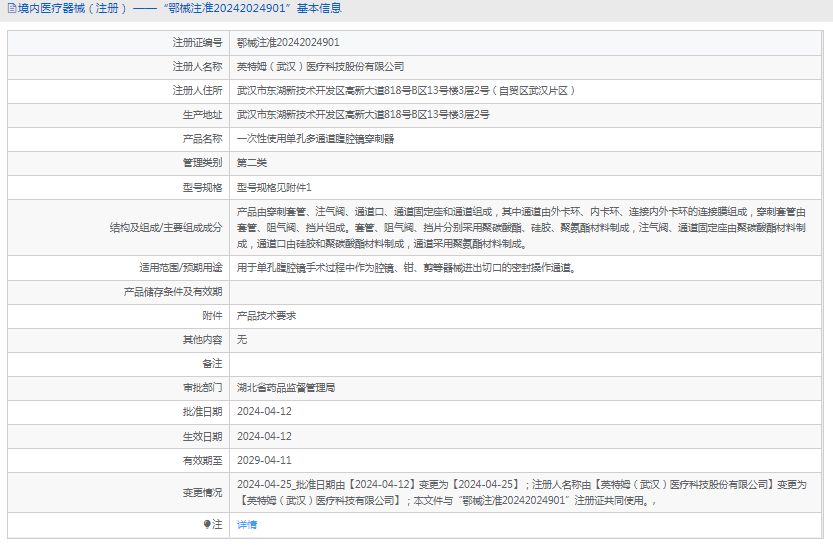Click registrant name 英特姆（武汉）医疗科技股份有限公司
The height and width of the screenshot is (545, 833).
320,67
